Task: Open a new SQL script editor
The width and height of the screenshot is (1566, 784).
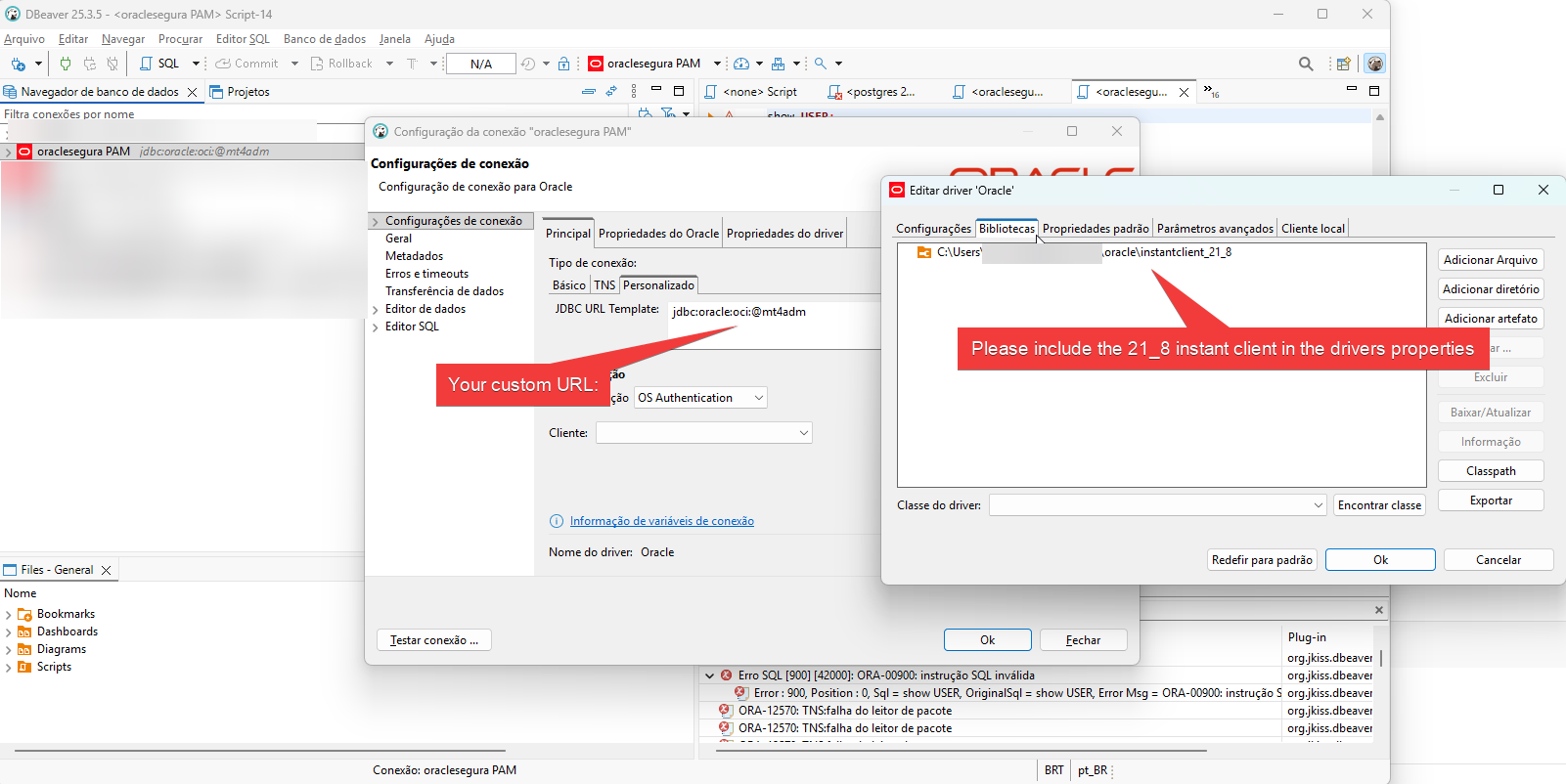Action: pos(160,64)
